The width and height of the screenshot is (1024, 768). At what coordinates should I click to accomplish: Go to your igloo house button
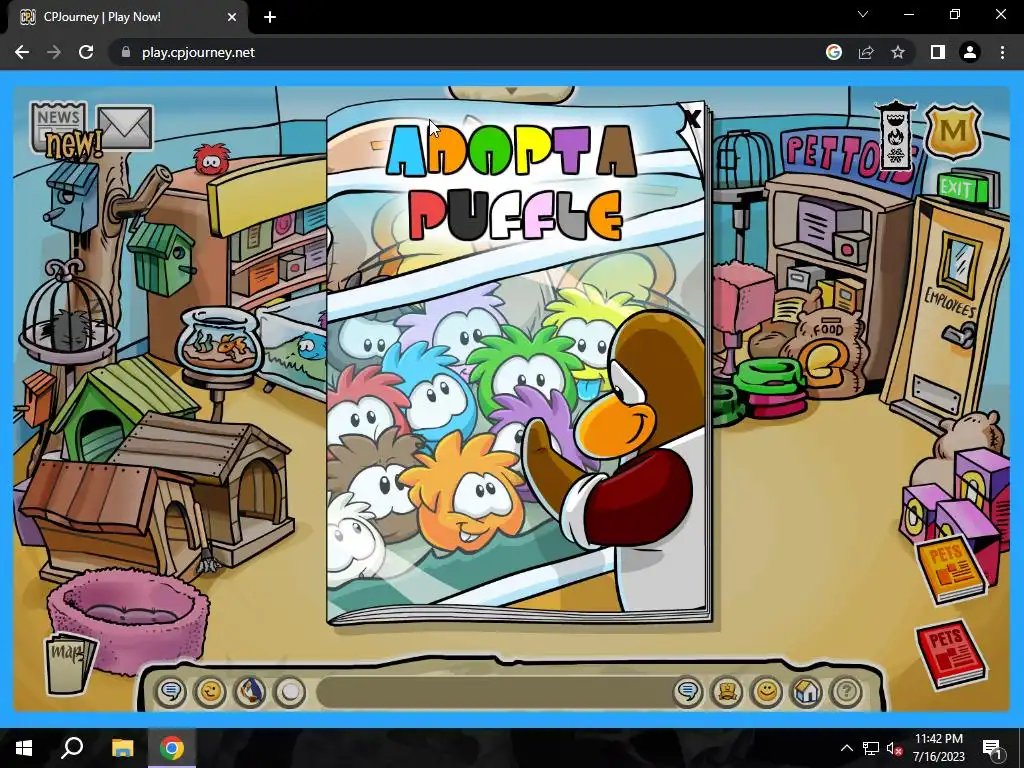[x=807, y=691]
